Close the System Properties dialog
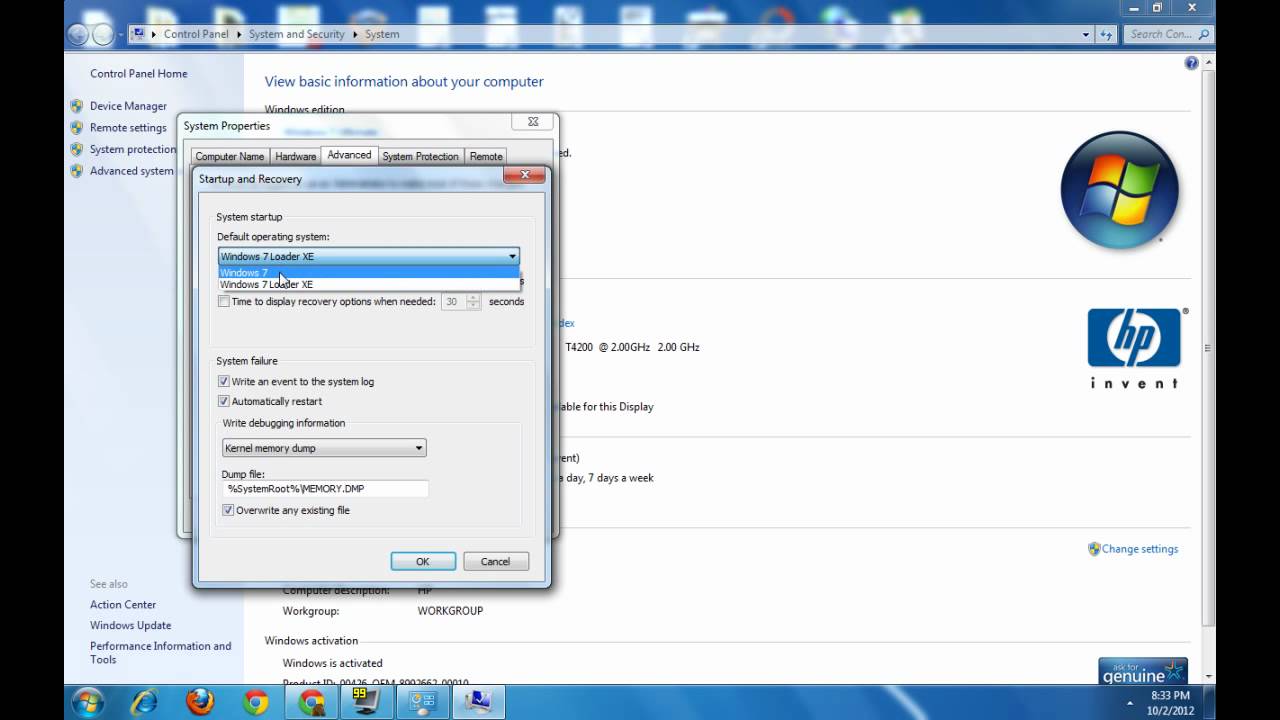Screen dimensions: 1280x720 pyautogui.click(x=533, y=122)
